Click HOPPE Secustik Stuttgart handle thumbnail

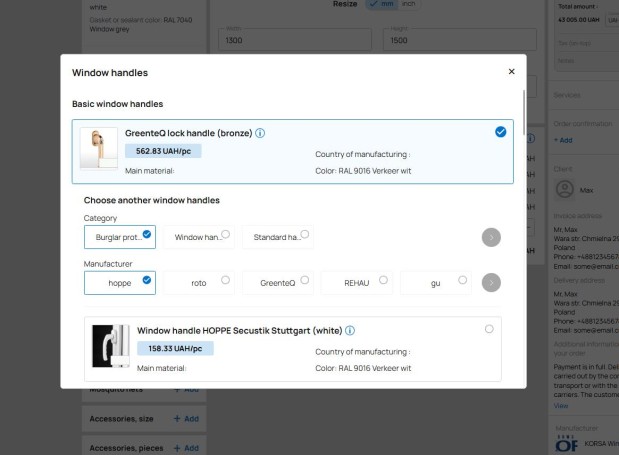[111, 346]
